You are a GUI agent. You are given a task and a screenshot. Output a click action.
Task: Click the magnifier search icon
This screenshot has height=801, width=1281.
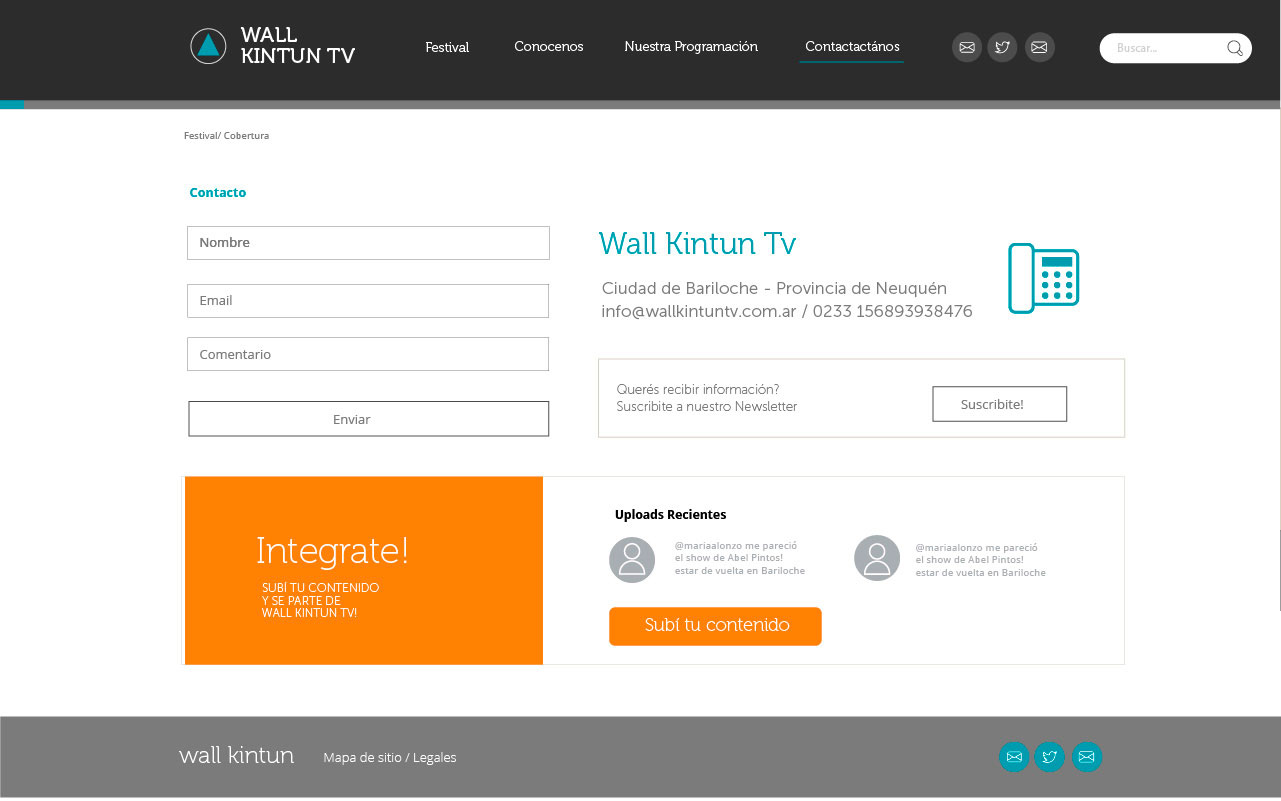click(1235, 48)
